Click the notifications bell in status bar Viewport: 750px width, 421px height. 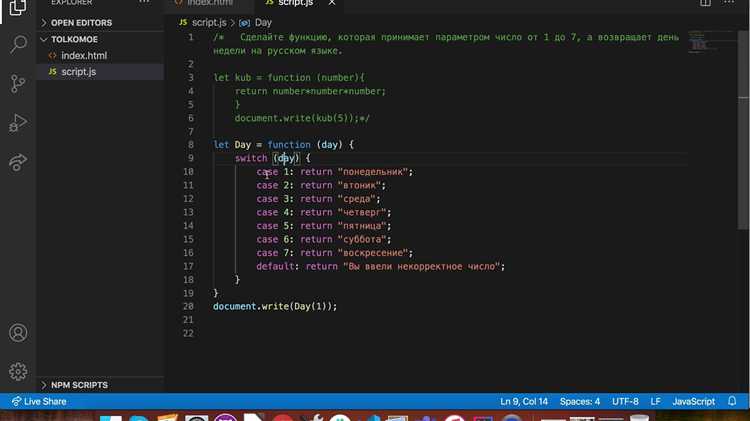(x=732, y=401)
